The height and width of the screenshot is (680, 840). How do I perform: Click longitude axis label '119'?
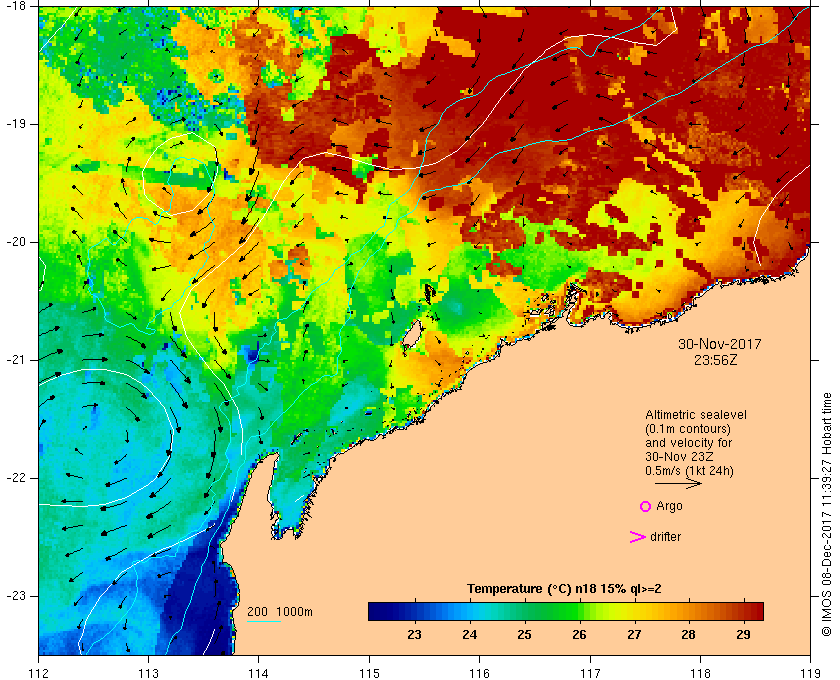pos(810,673)
